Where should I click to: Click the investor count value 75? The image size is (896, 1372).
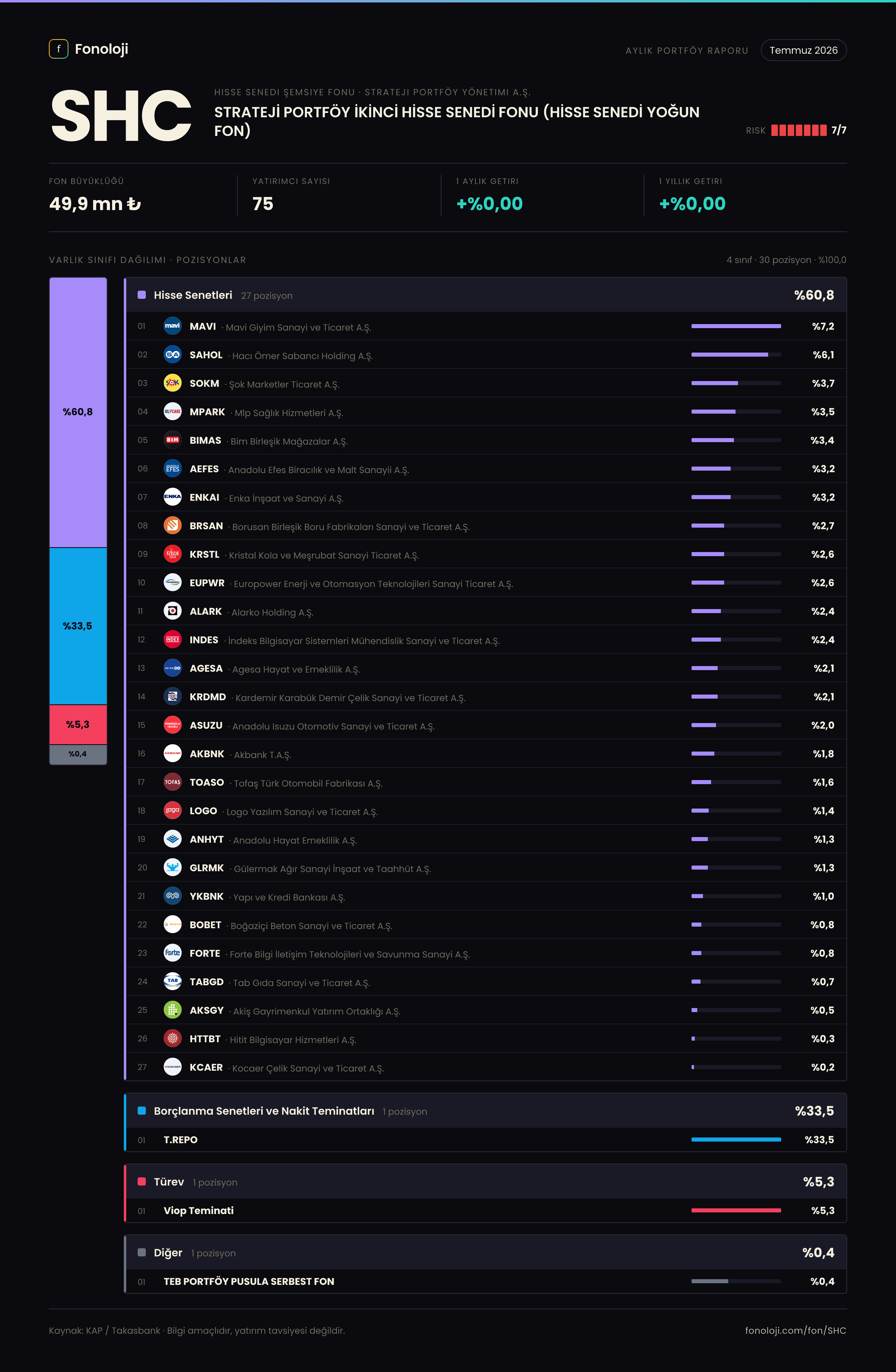pyautogui.click(x=263, y=204)
